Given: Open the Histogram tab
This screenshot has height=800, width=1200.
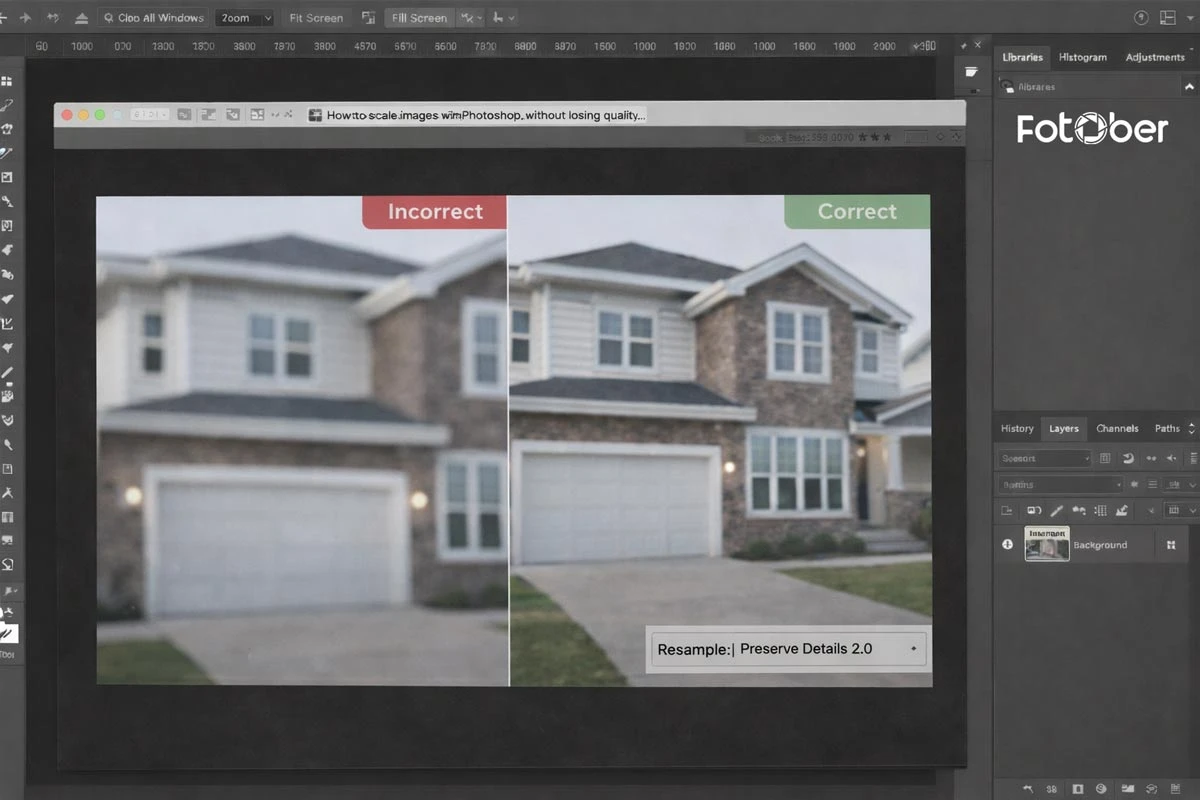Looking at the screenshot, I should coord(1083,57).
